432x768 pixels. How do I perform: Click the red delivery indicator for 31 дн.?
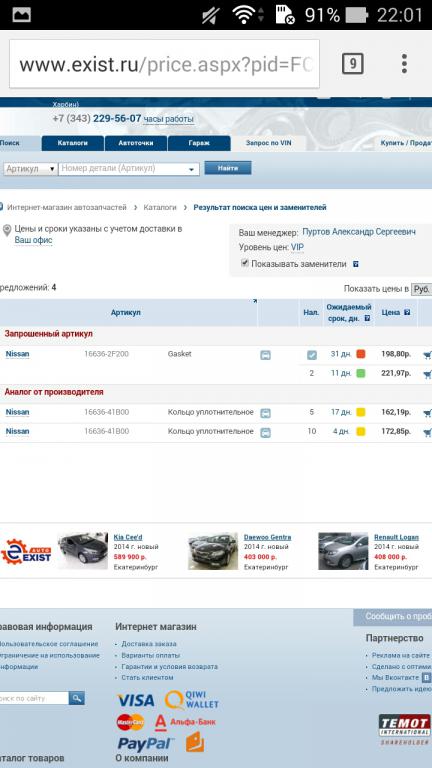(361, 354)
